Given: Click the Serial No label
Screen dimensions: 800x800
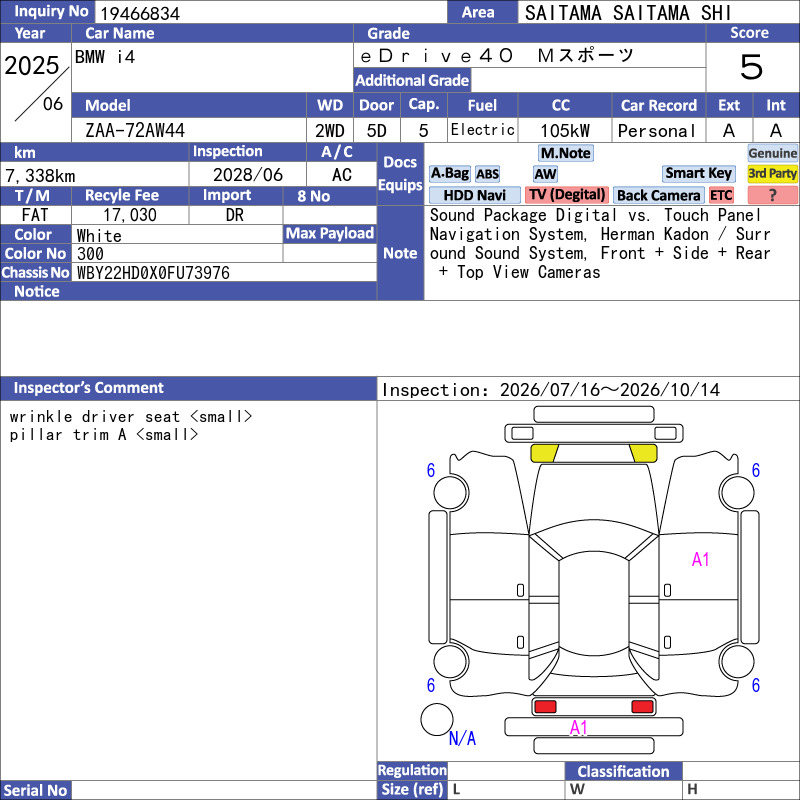Looking at the screenshot, I should pyautogui.click(x=35, y=790).
